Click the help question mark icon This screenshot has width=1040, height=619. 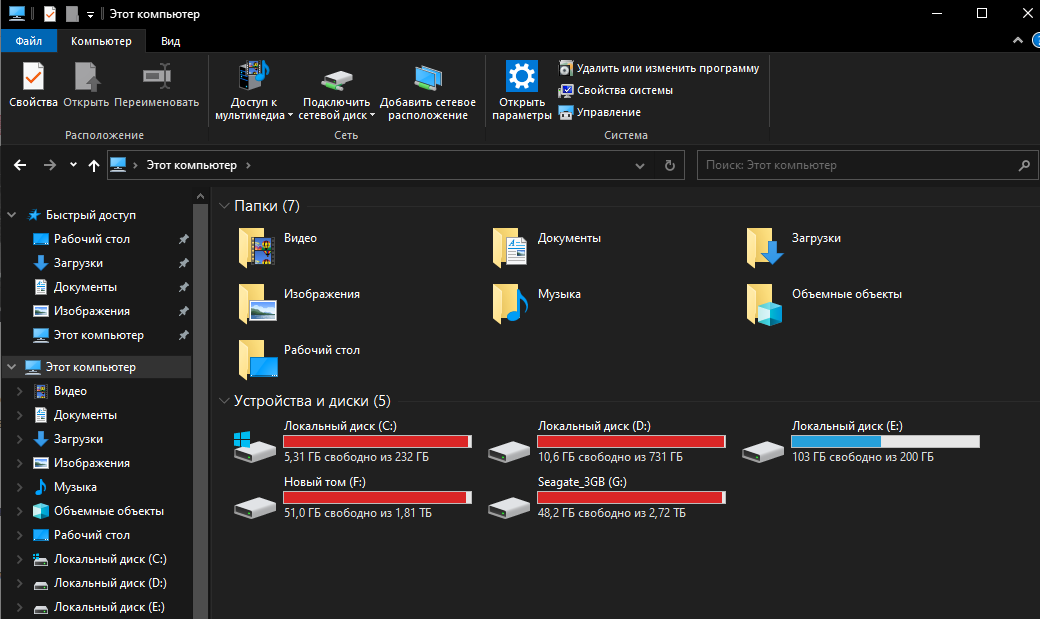coord(1030,41)
